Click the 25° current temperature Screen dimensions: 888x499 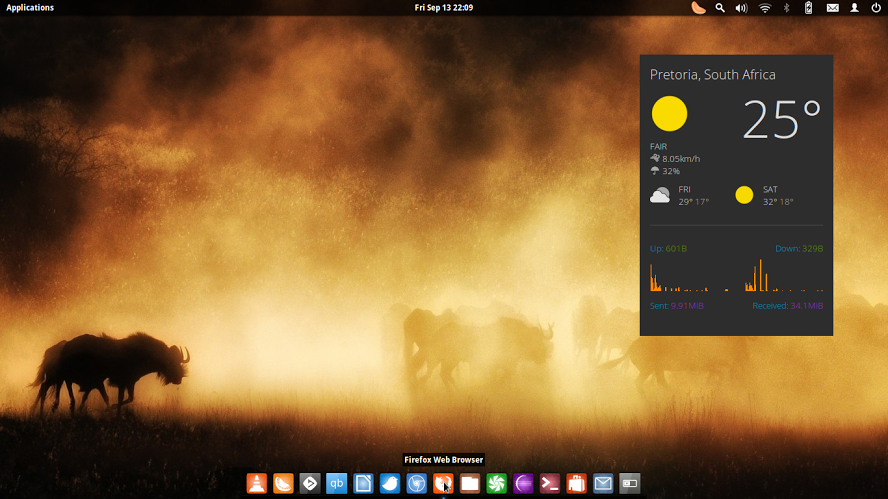tap(782, 119)
